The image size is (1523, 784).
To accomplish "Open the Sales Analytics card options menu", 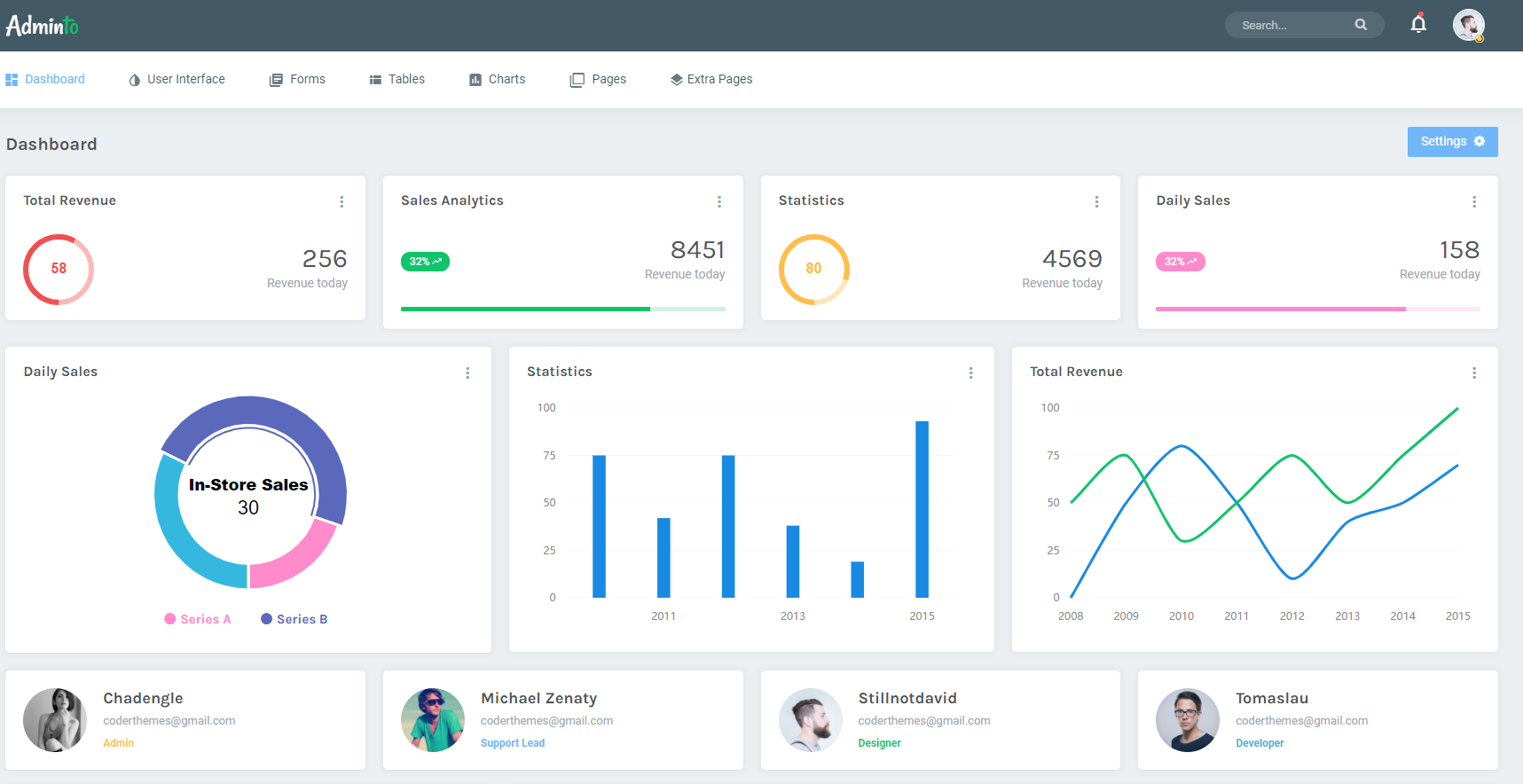I will [x=719, y=202].
